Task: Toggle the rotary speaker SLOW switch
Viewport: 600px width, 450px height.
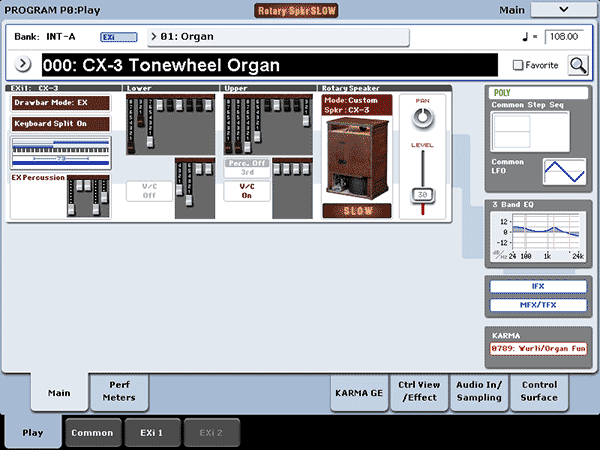Action: 356,211
